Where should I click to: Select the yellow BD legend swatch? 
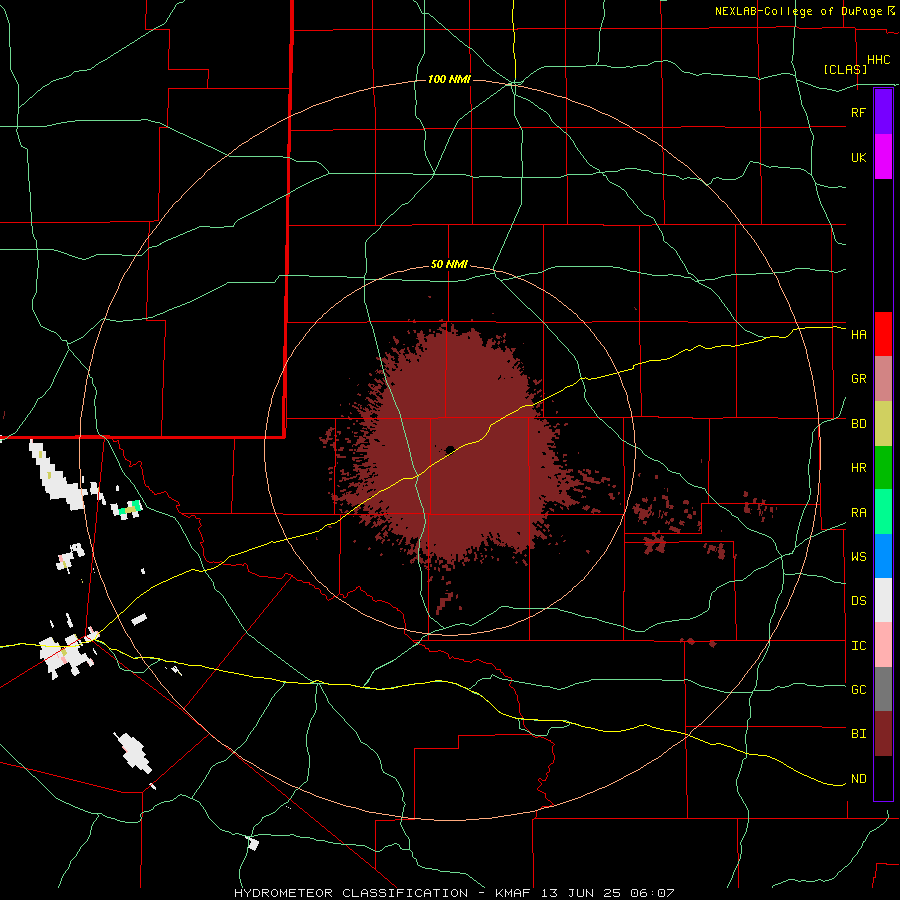[883, 424]
